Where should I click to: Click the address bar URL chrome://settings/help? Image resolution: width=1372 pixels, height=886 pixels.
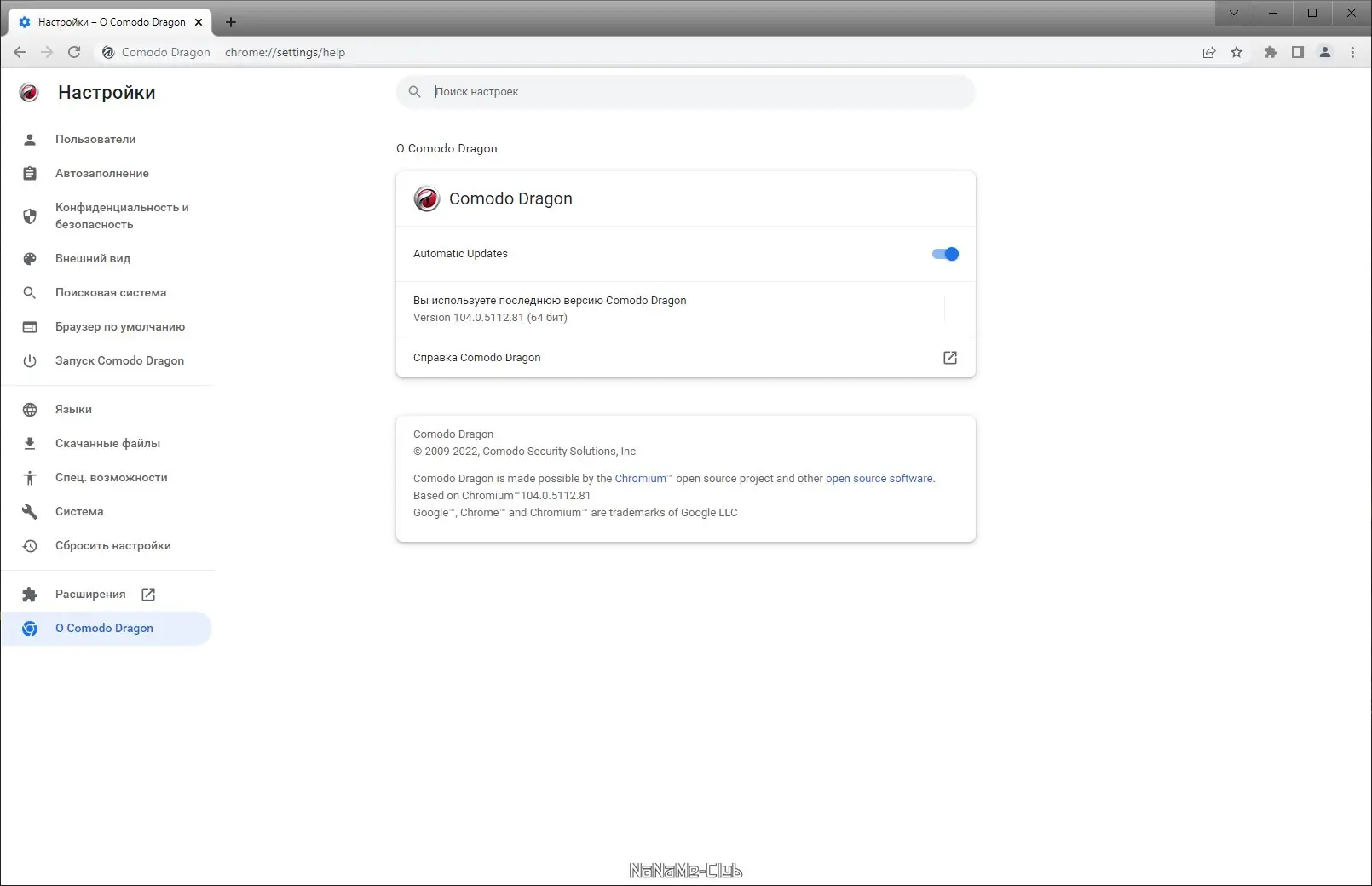[x=285, y=52]
